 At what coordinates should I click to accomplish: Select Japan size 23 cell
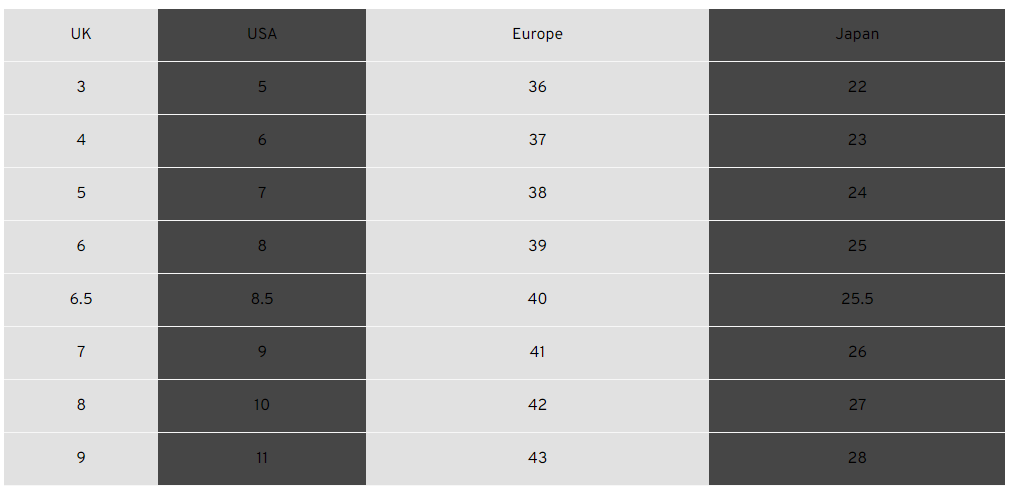(857, 140)
